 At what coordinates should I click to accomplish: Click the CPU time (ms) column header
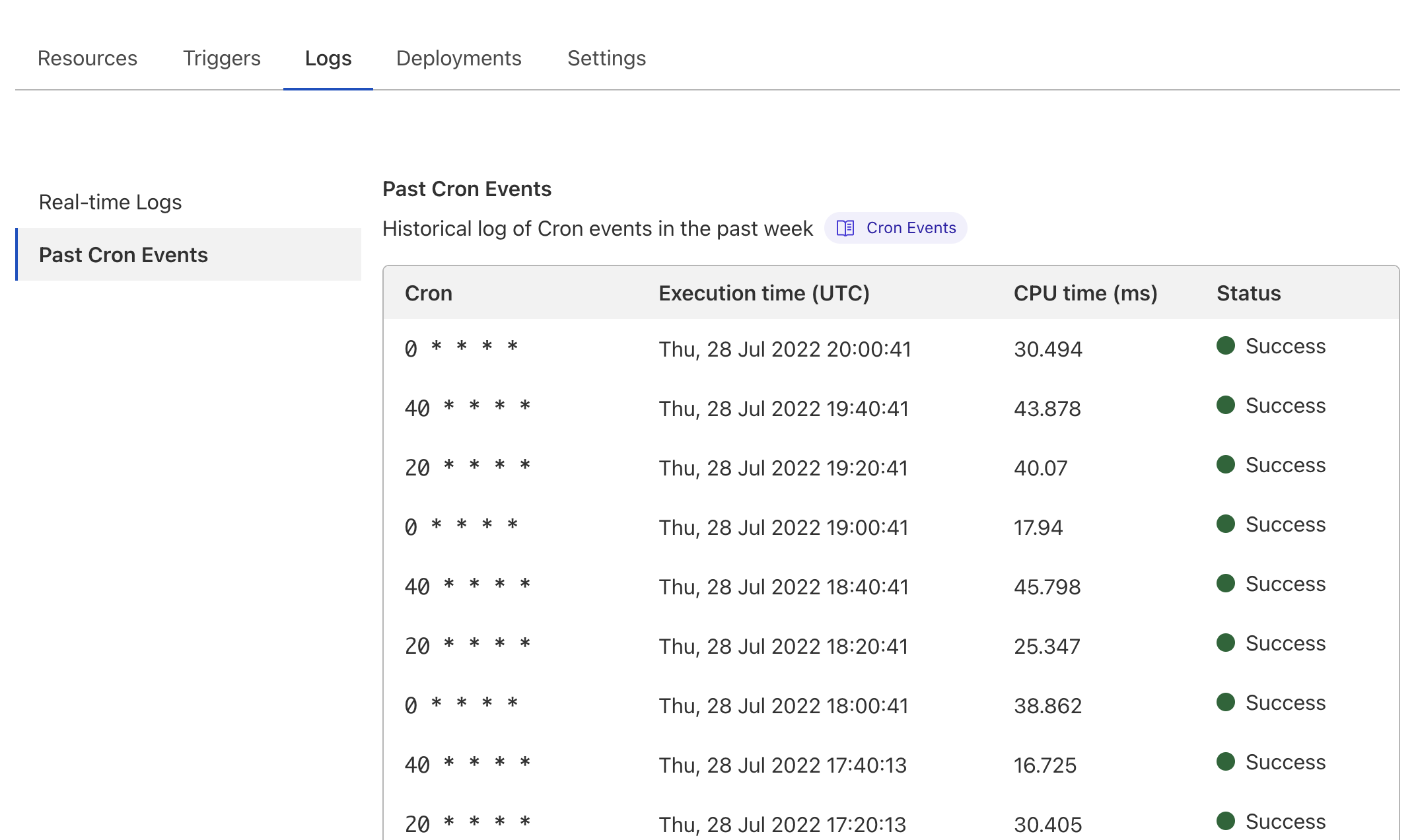(x=1085, y=293)
